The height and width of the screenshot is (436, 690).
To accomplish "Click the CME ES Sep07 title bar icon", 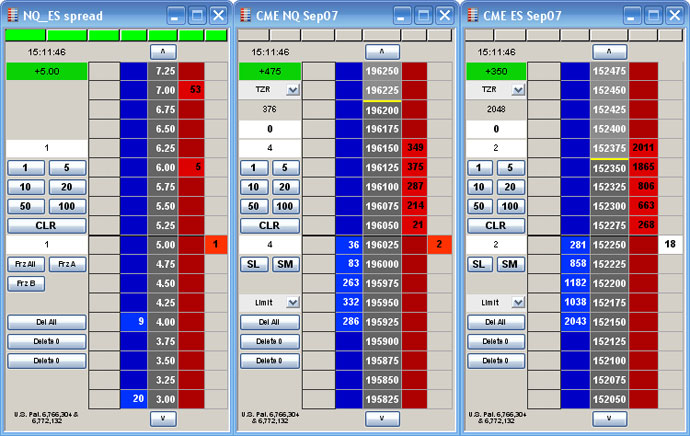I will coord(475,15).
